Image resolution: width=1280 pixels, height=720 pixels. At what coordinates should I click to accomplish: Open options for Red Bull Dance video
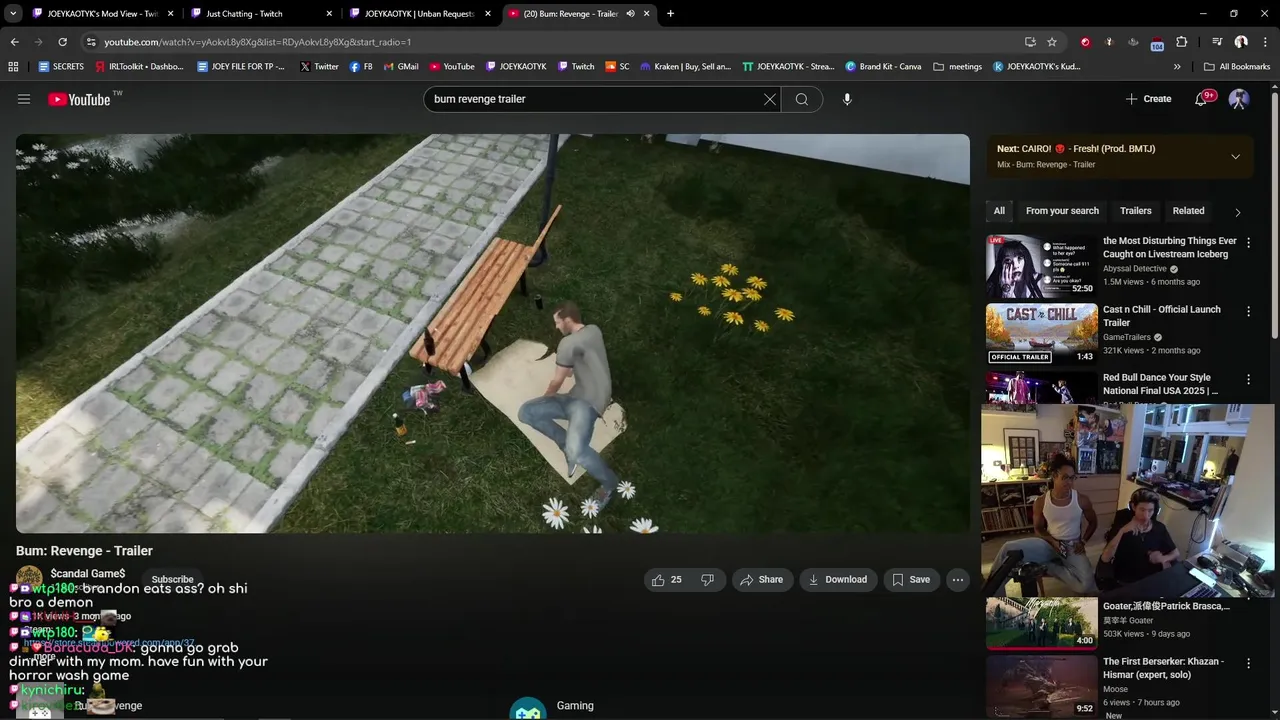1248,380
